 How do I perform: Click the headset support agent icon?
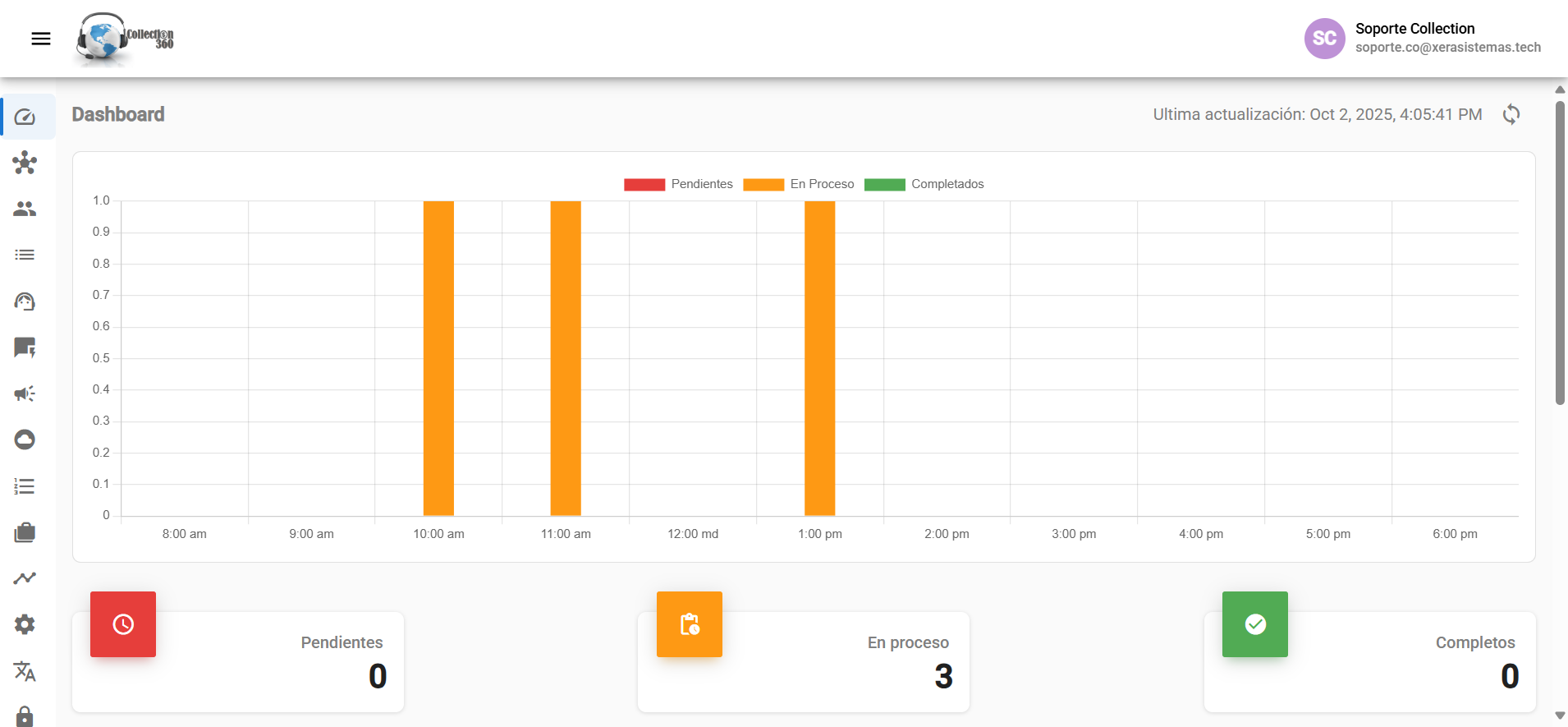point(25,301)
